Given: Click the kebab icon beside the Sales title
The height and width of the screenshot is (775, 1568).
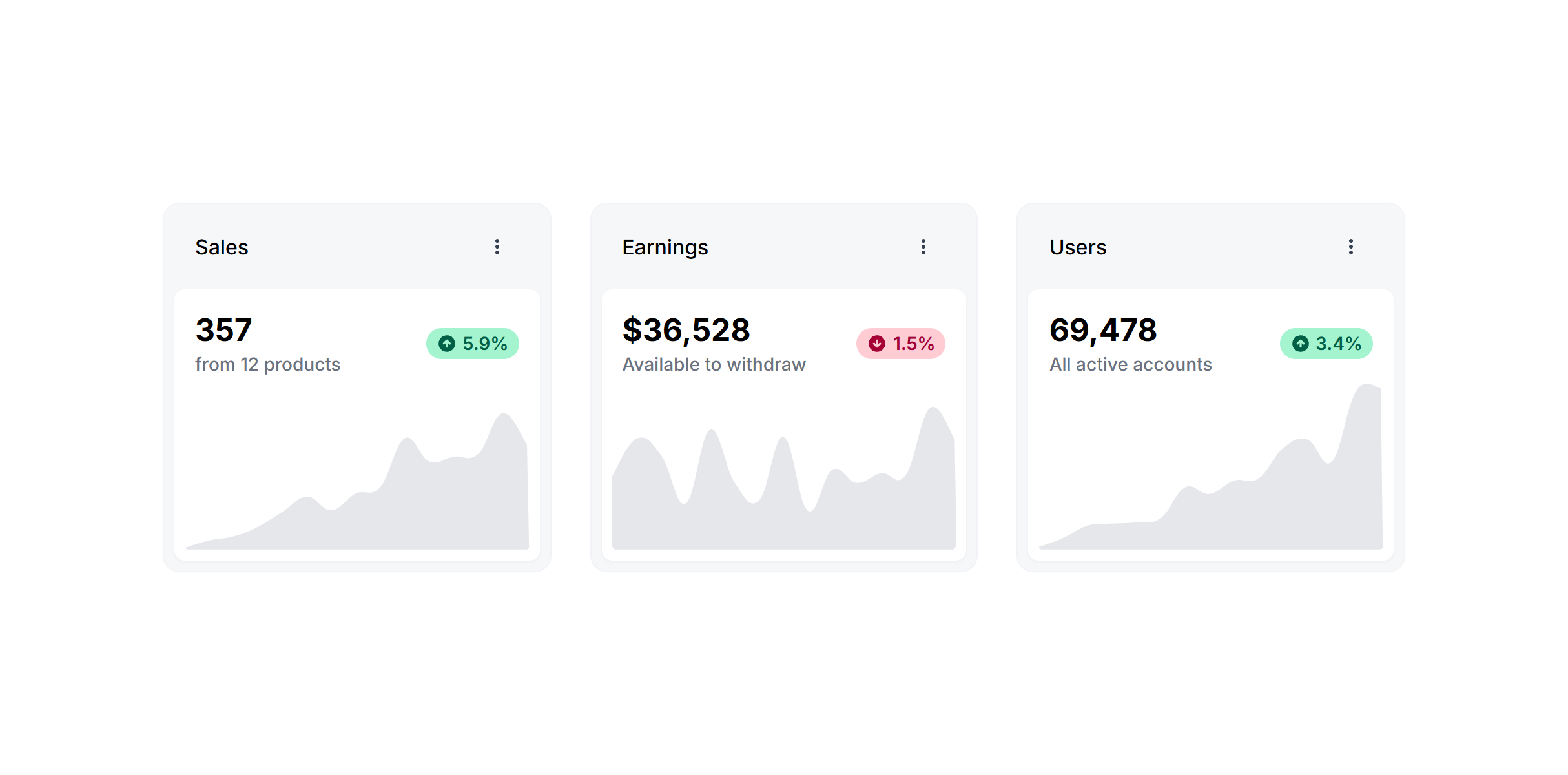Looking at the screenshot, I should pyautogui.click(x=497, y=247).
